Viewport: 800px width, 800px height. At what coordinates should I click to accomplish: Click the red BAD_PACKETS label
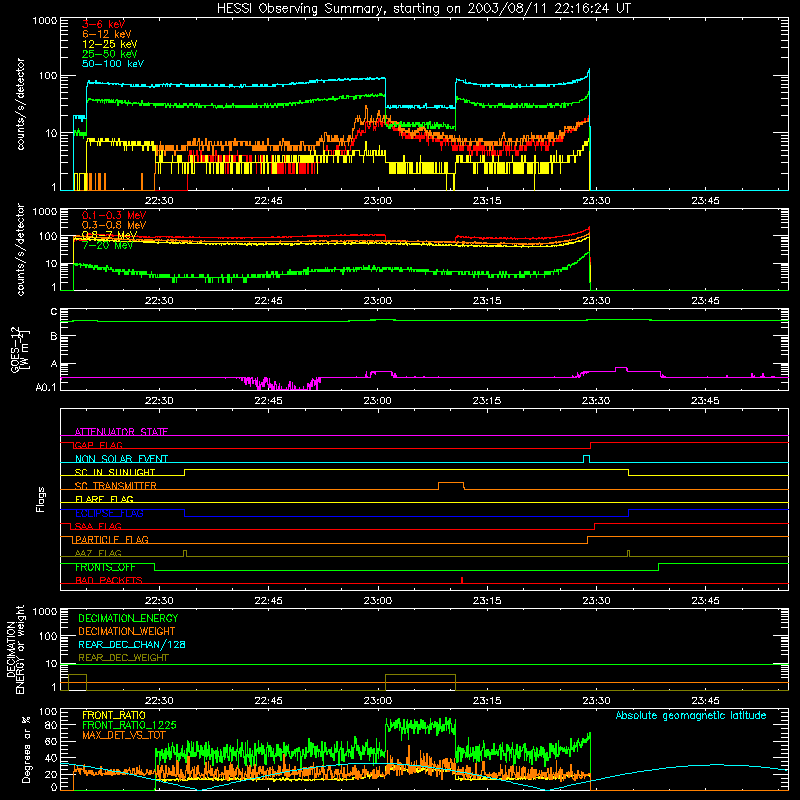pos(109,580)
